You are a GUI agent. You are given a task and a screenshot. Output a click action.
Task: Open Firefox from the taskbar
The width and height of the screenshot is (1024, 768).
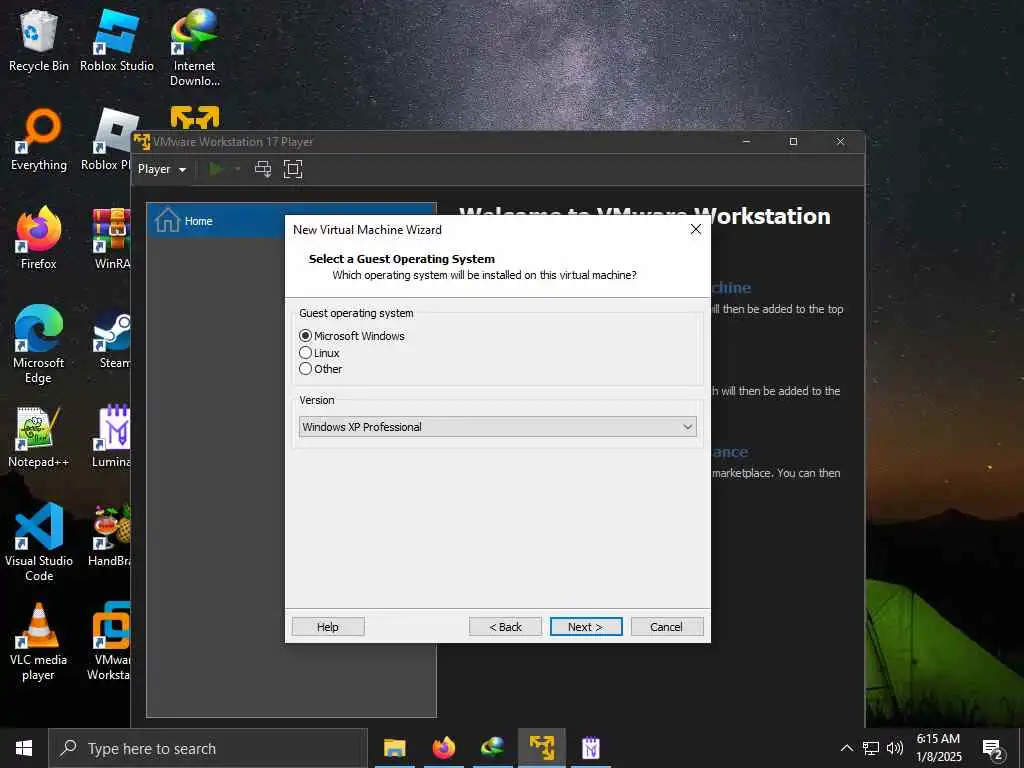coord(443,748)
